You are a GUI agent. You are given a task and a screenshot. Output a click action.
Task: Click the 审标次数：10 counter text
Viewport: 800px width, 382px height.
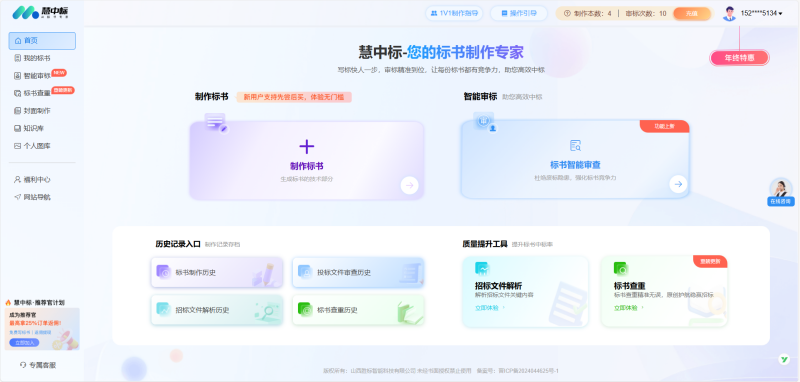pyautogui.click(x=645, y=14)
